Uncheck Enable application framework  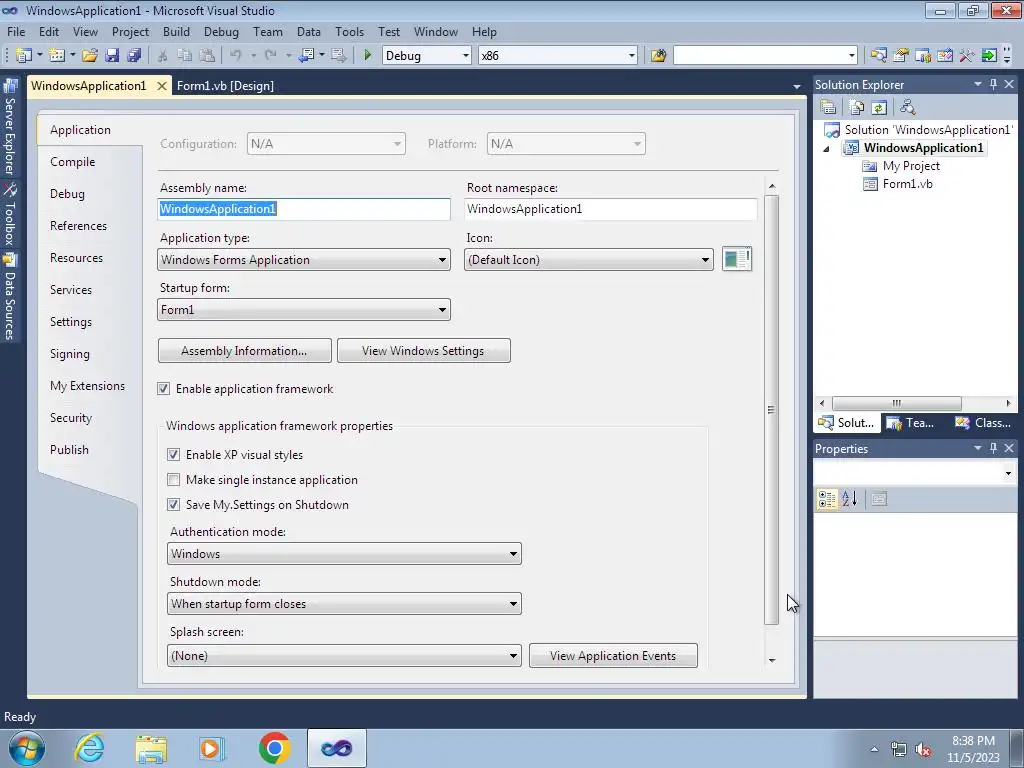[163, 389]
